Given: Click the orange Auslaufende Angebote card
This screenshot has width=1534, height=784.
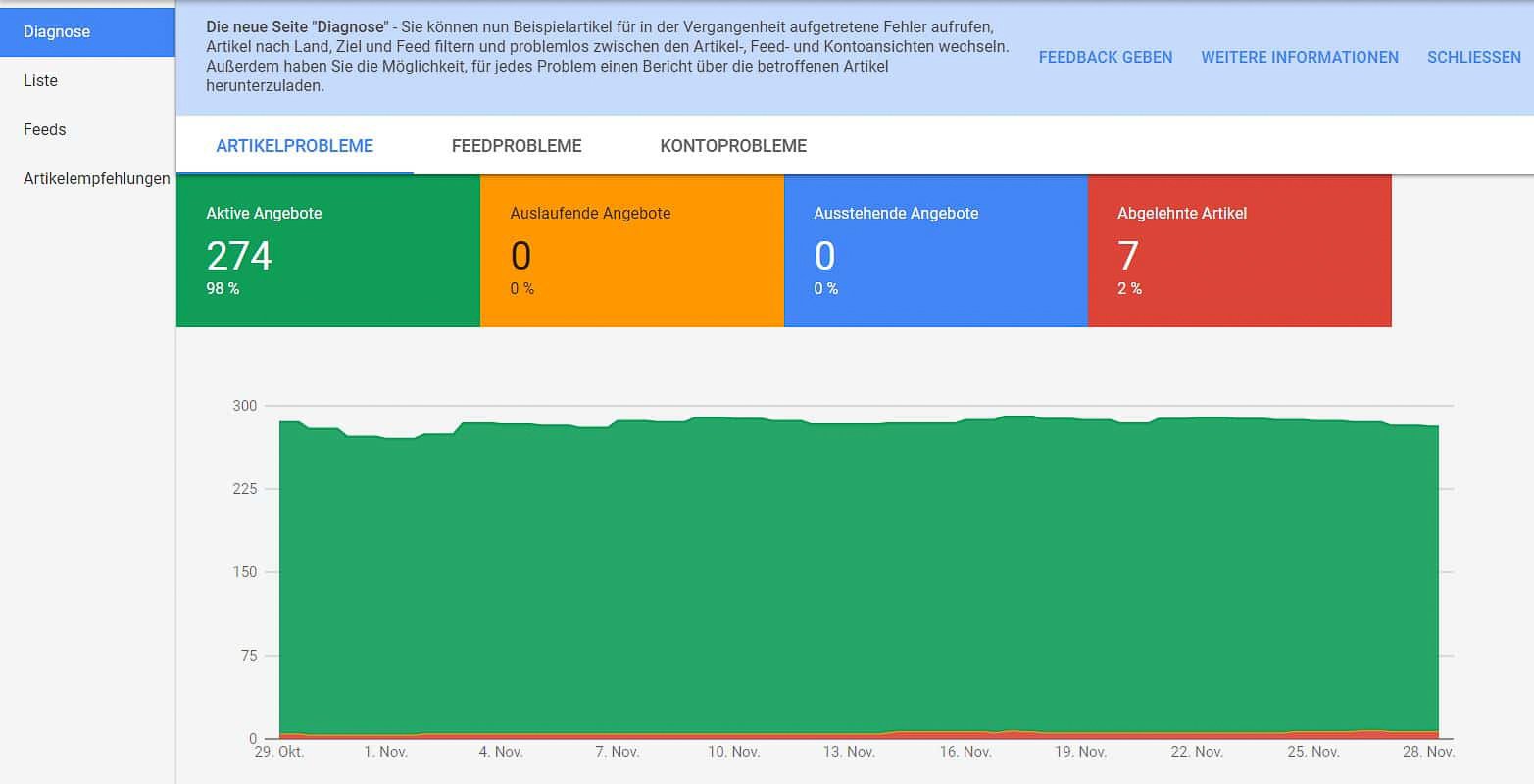Looking at the screenshot, I should (x=631, y=251).
